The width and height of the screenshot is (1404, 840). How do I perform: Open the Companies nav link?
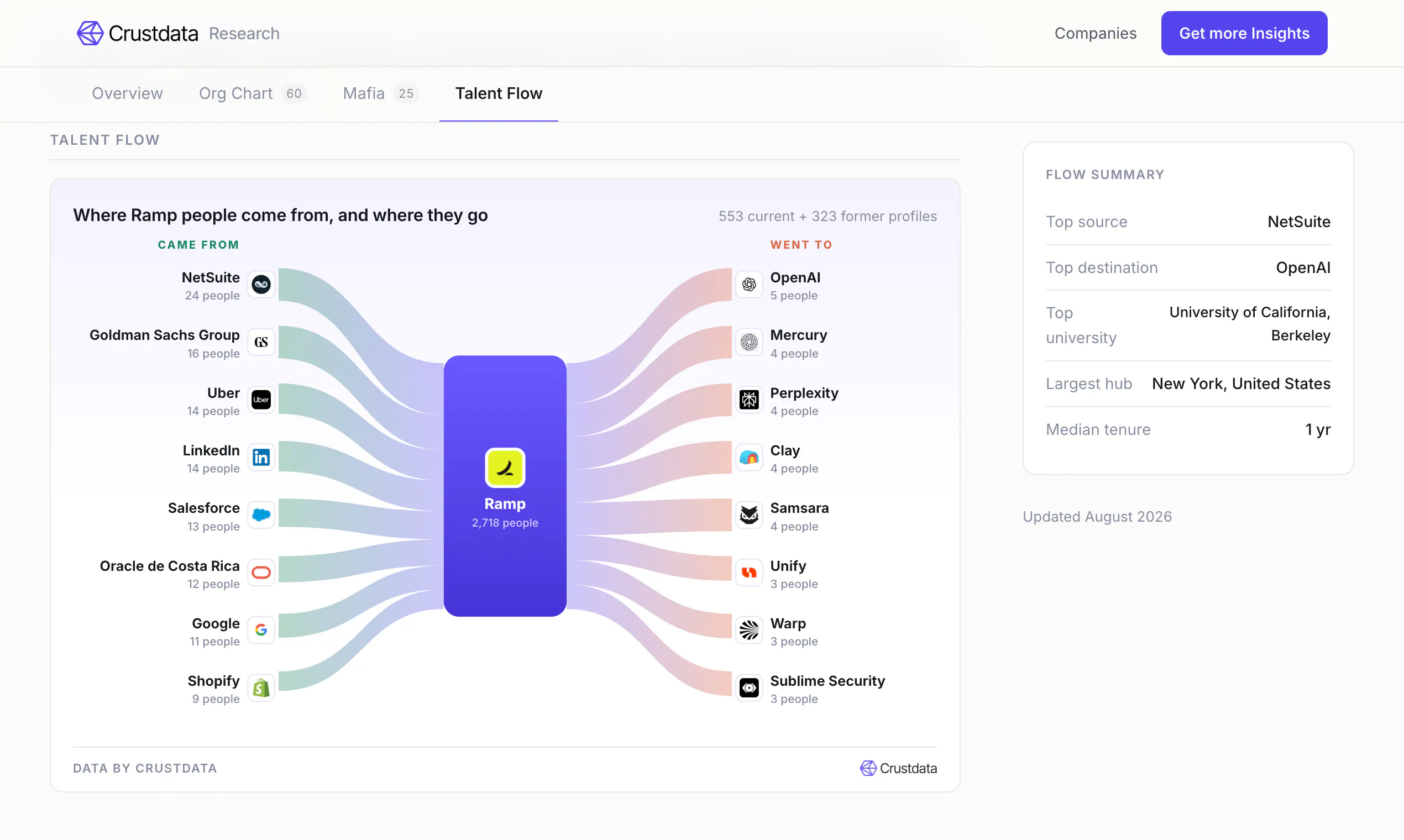tap(1096, 33)
